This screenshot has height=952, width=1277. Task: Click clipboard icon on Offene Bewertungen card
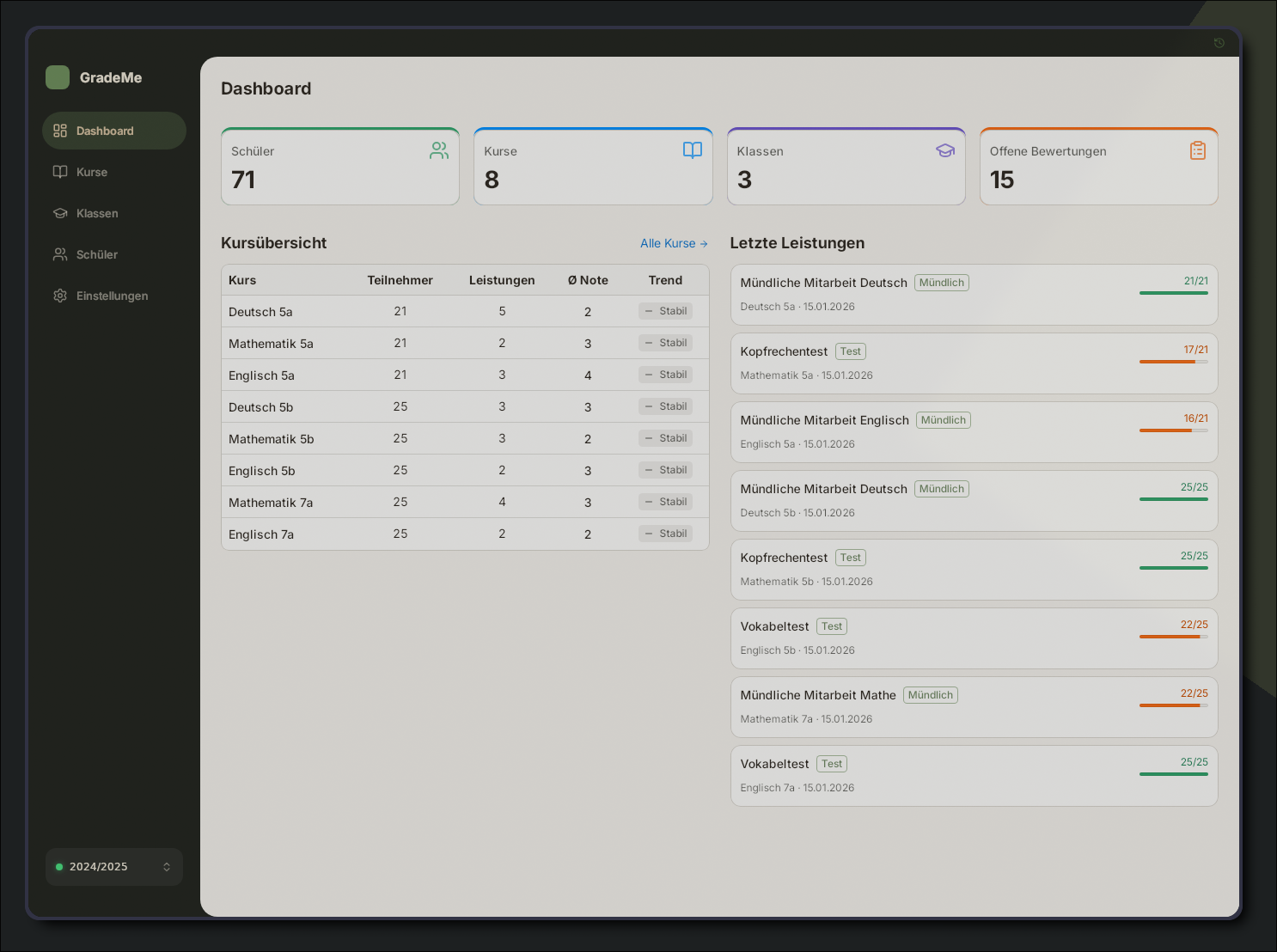[x=1198, y=150]
